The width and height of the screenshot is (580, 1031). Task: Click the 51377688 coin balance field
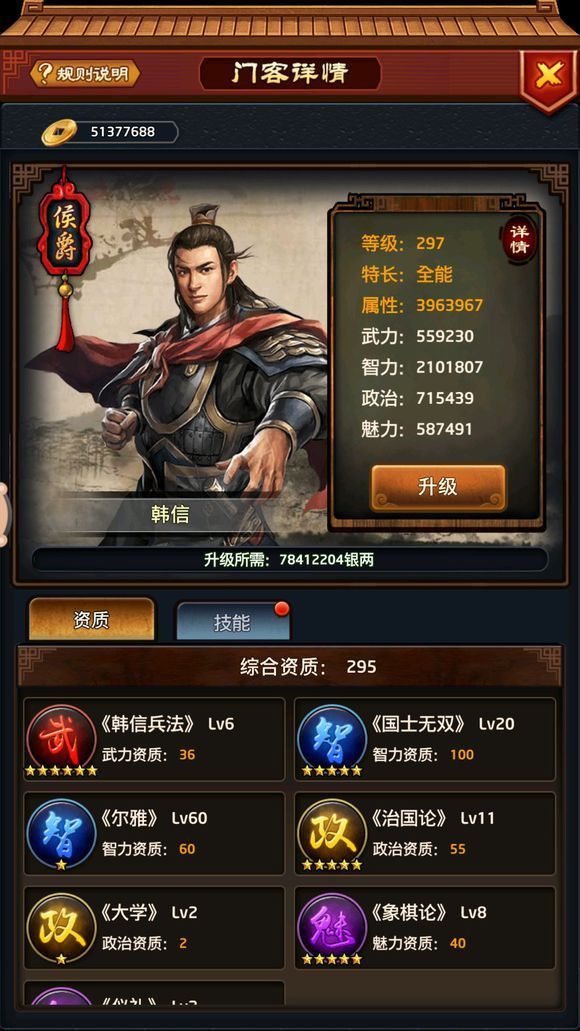click(x=123, y=132)
